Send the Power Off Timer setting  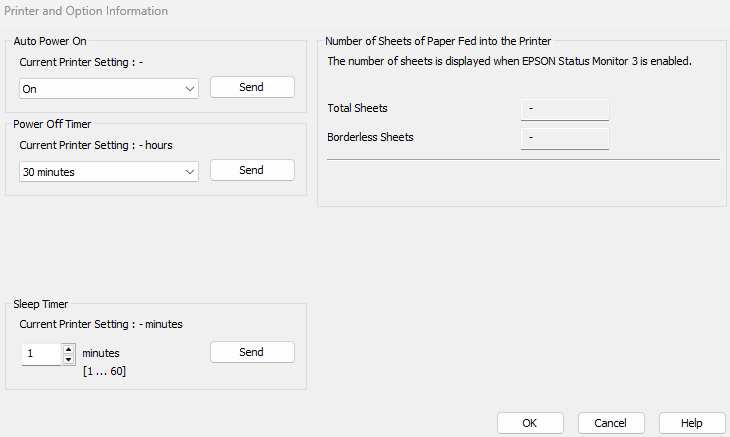pyautogui.click(x=252, y=170)
